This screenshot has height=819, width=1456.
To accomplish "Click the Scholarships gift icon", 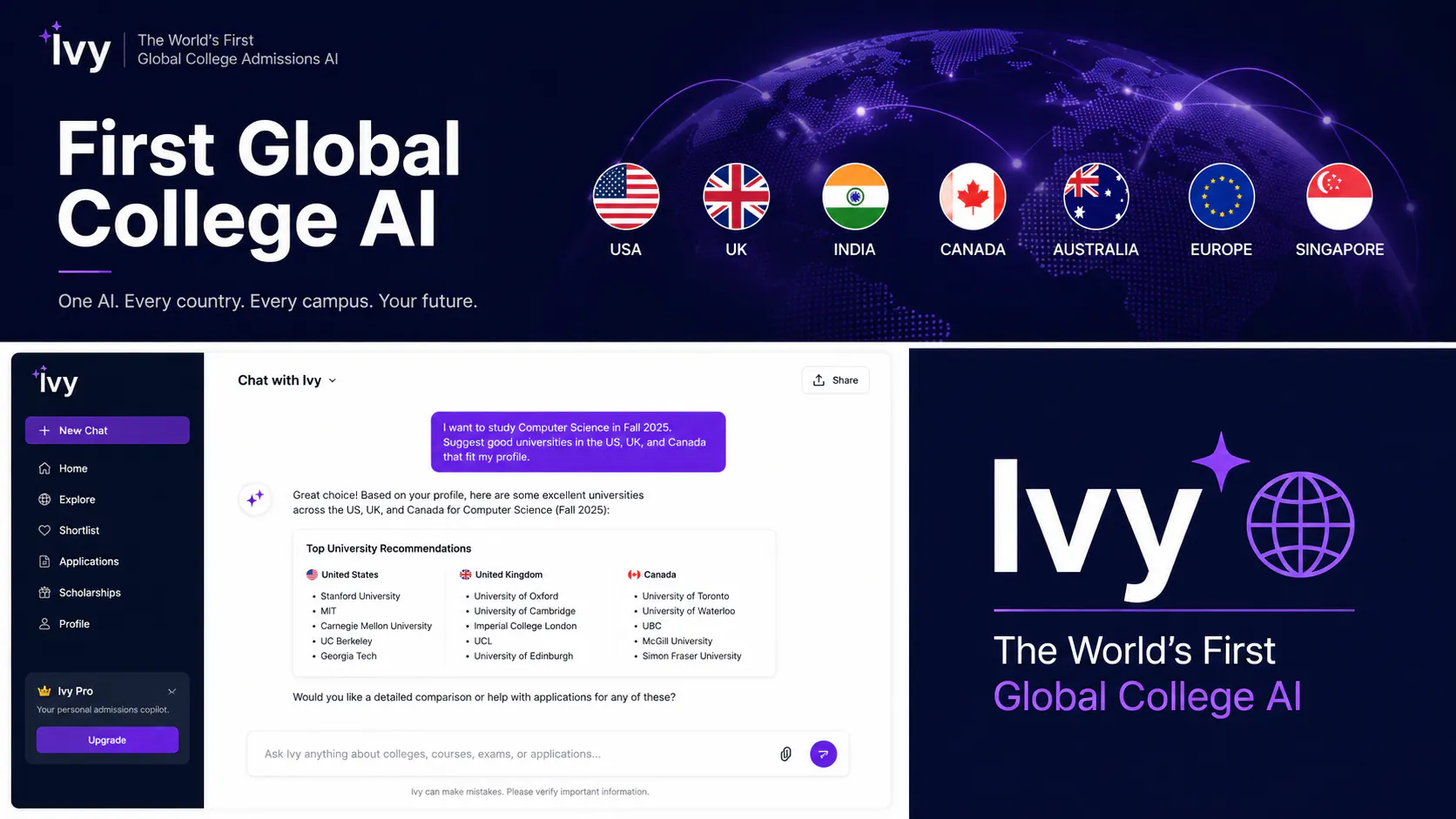I will click(x=44, y=593).
